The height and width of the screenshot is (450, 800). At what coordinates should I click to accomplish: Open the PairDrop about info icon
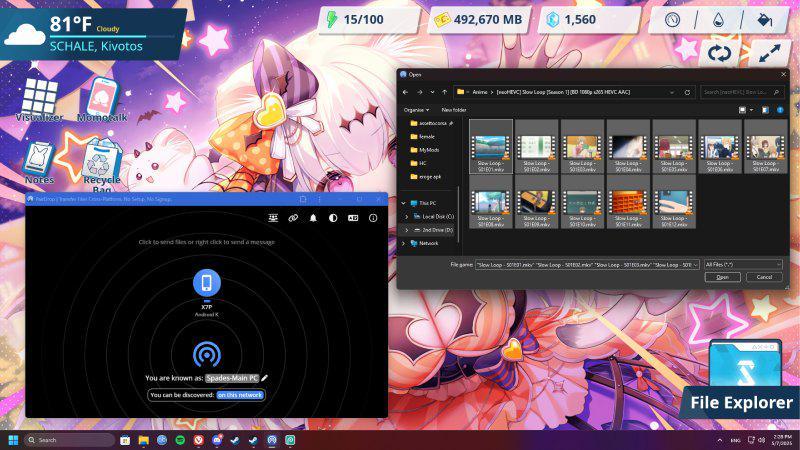tap(373, 218)
